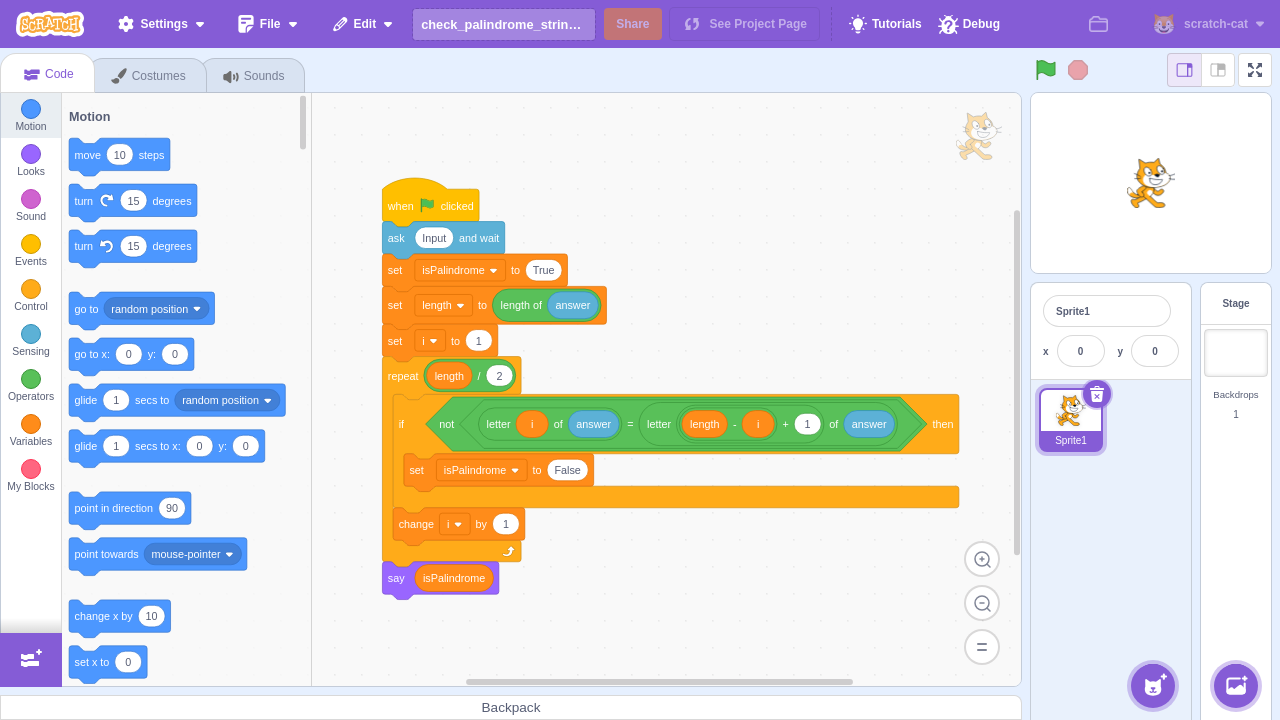The image size is (1280, 720).
Task: Select the Events block category
Action: [x=31, y=250]
